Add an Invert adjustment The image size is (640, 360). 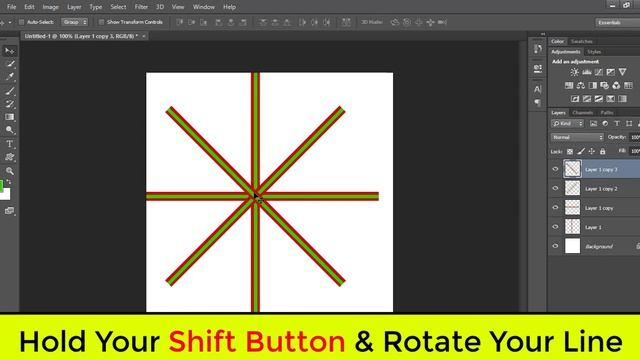pyautogui.click(x=575, y=99)
